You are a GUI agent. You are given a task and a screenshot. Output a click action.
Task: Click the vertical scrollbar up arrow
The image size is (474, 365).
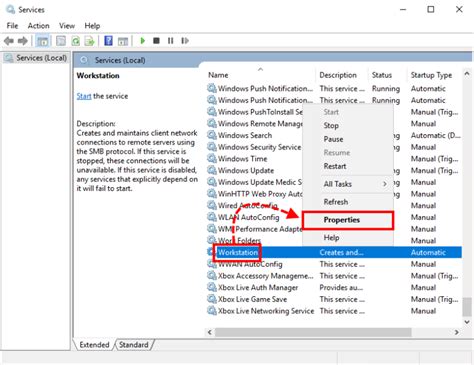click(x=467, y=74)
